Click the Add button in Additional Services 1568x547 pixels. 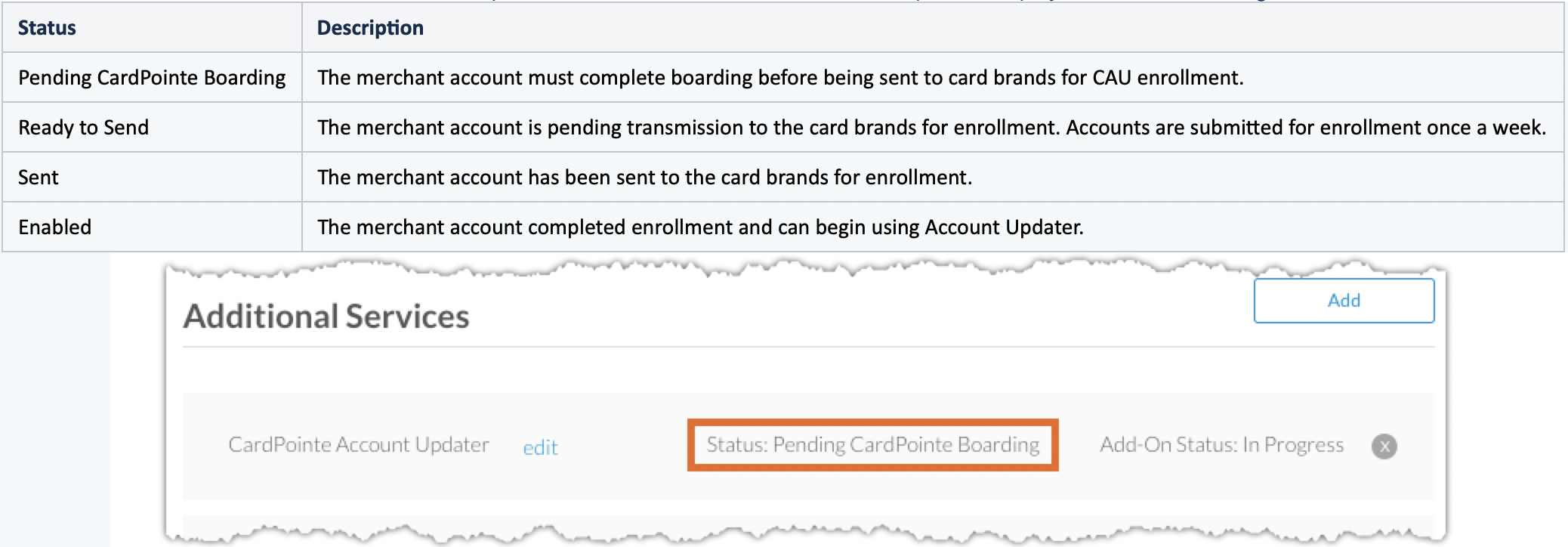click(1344, 301)
